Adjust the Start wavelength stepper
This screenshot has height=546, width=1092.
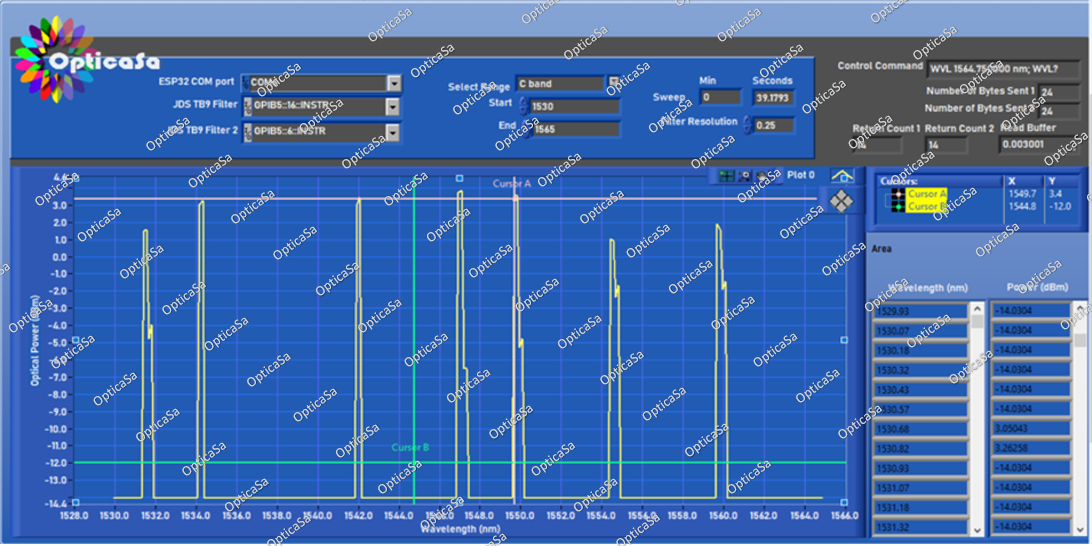tap(523, 106)
